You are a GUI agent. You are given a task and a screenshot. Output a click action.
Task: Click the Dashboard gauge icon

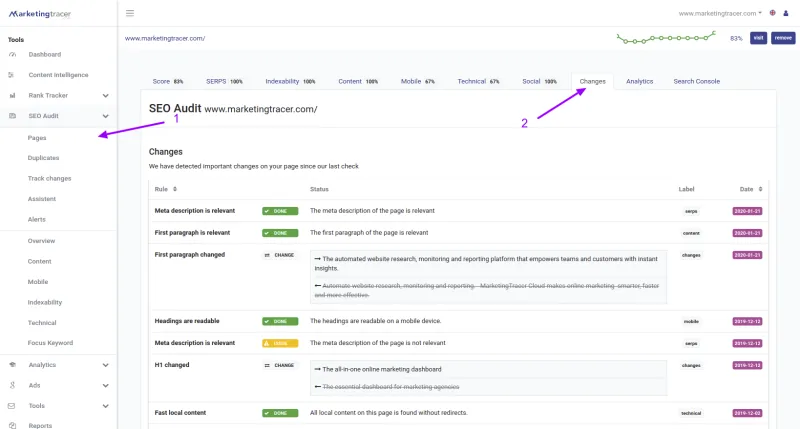pos(12,55)
